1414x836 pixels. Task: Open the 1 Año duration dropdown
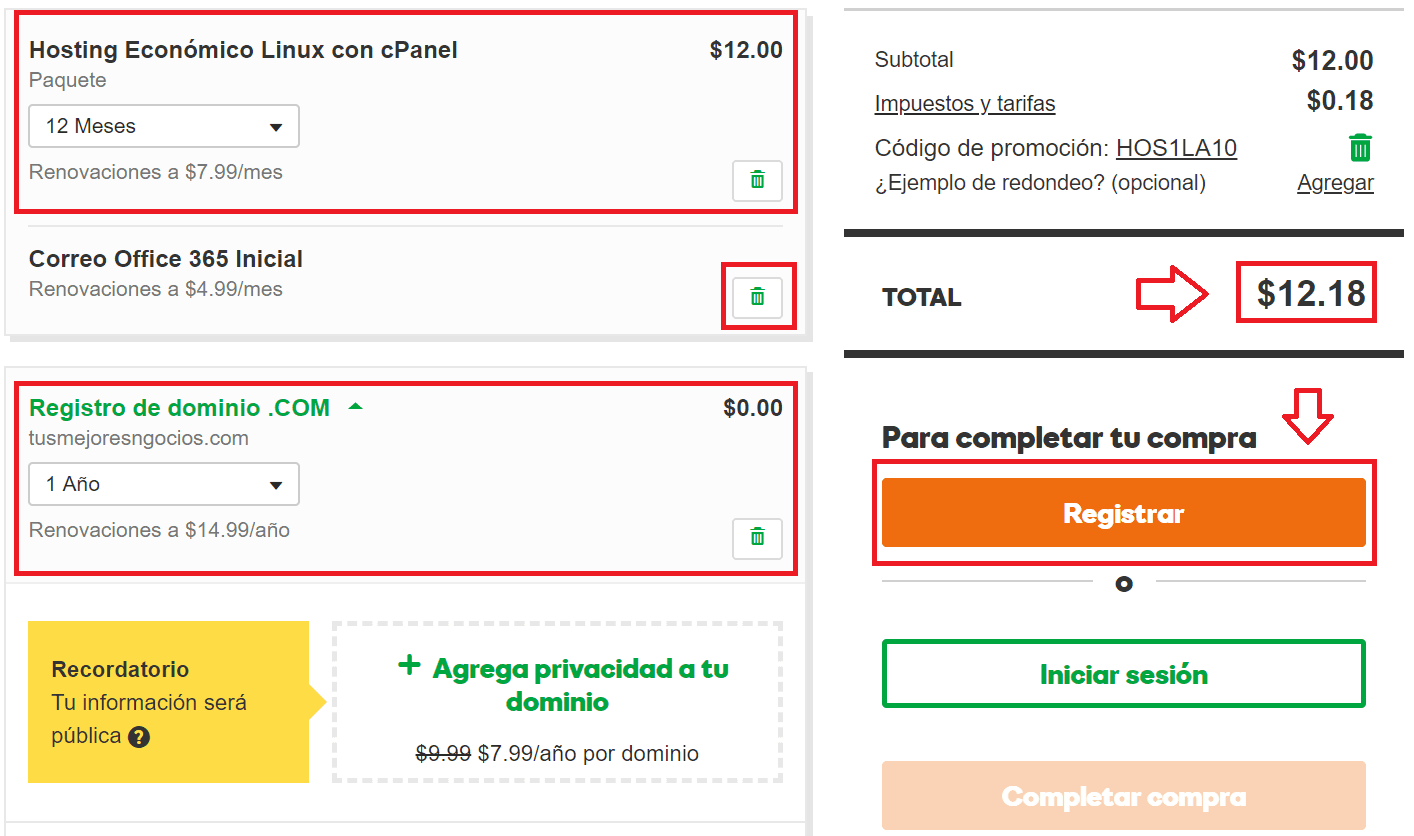[x=164, y=484]
